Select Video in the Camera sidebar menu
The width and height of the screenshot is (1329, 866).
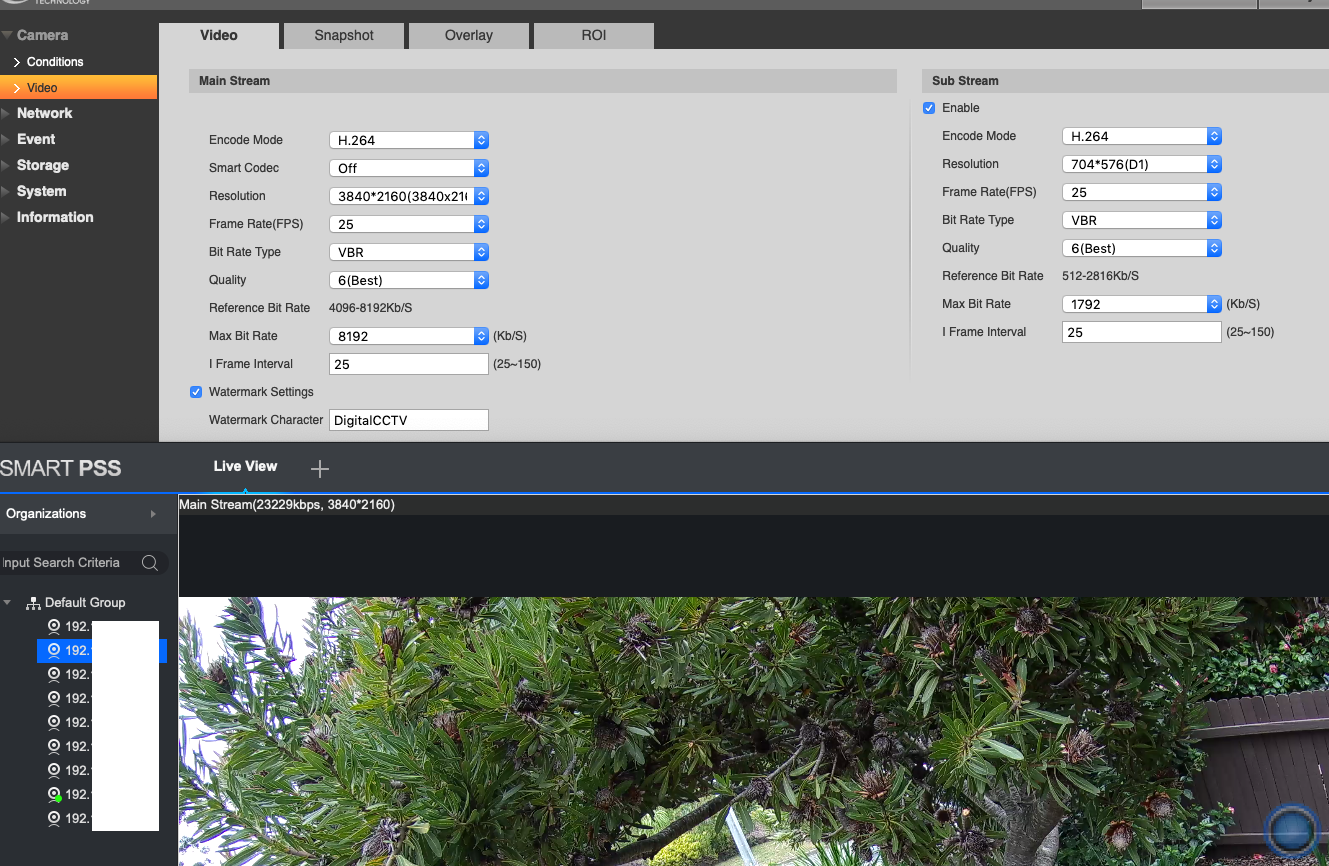point(78,88)
